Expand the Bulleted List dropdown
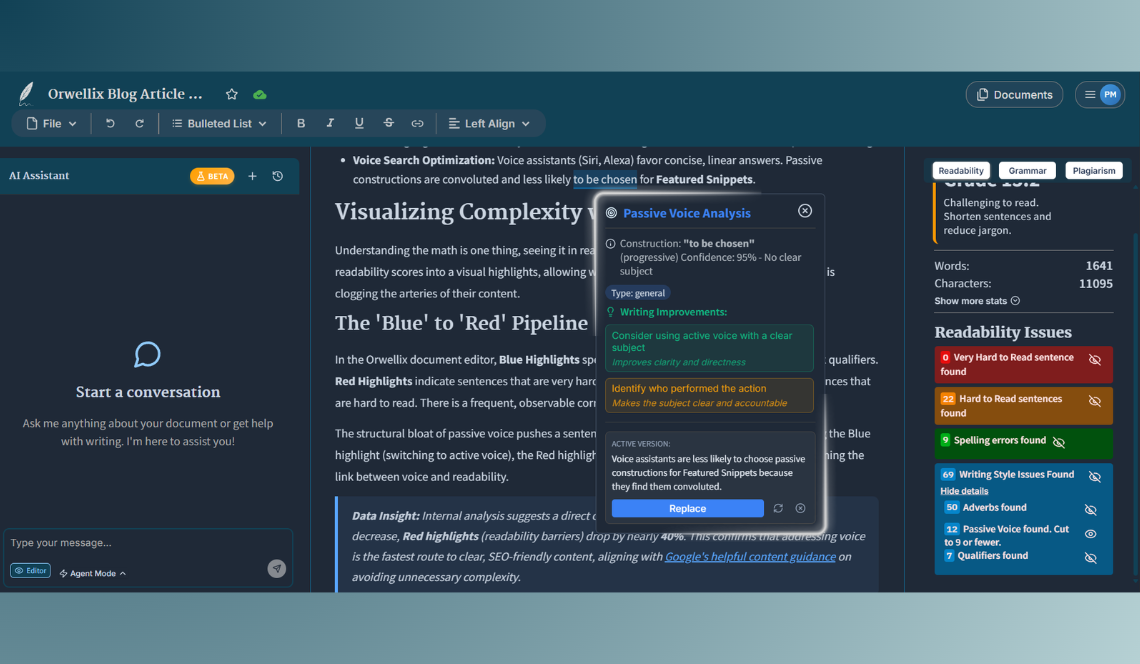The width and height of the screenshot is (1140, 664). (219, 124)
